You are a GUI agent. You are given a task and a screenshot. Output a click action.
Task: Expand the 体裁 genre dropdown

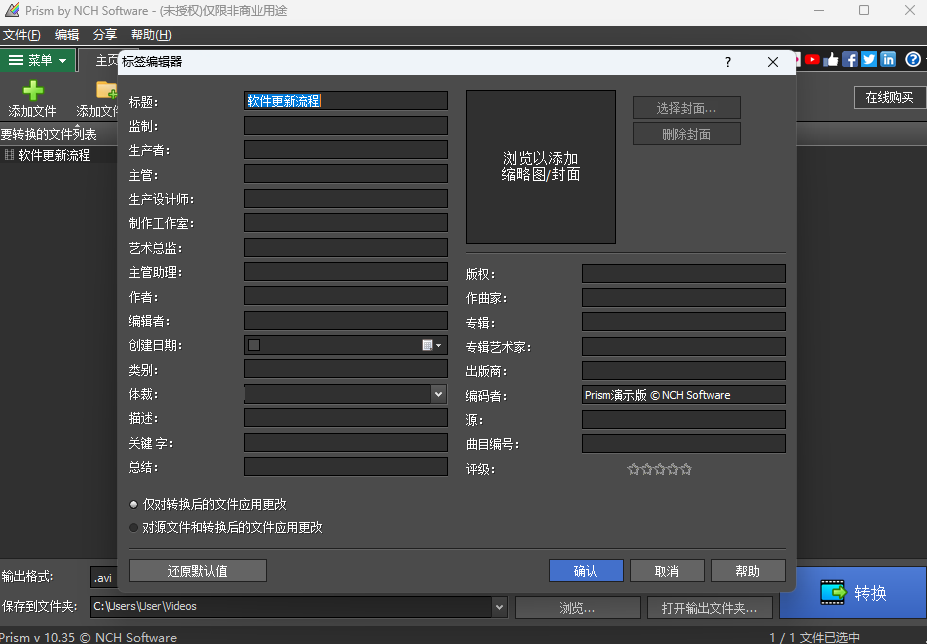point(438,394)
